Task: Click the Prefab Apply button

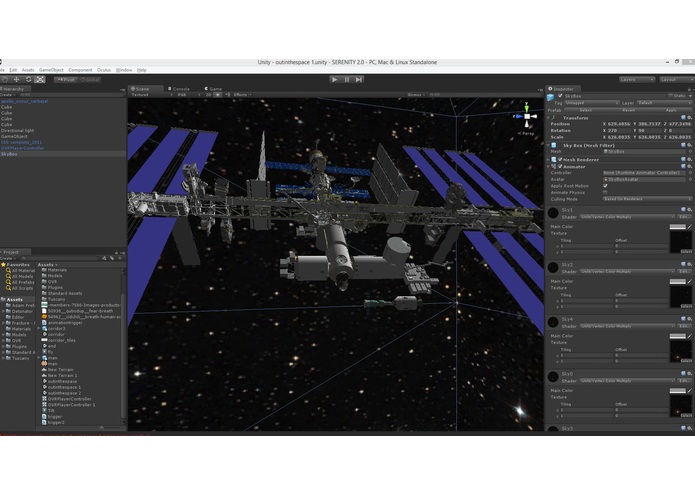Action: 671,110
